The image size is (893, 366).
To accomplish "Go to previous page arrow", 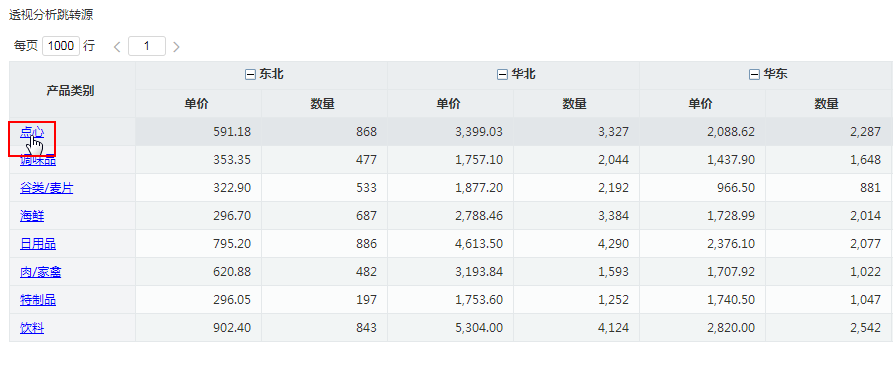I will click(x=117, y=47).
